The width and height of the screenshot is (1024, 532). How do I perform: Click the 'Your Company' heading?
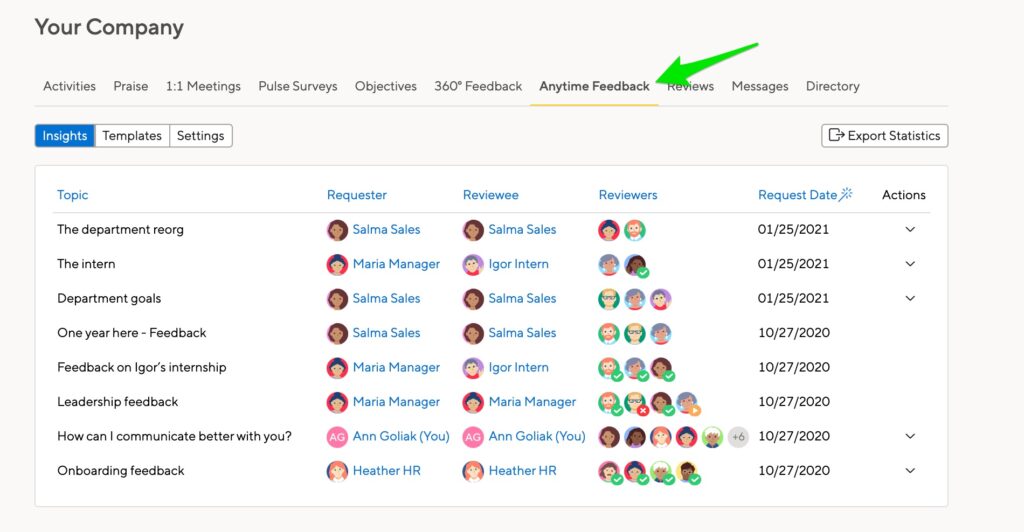click(x=109, y=27)
